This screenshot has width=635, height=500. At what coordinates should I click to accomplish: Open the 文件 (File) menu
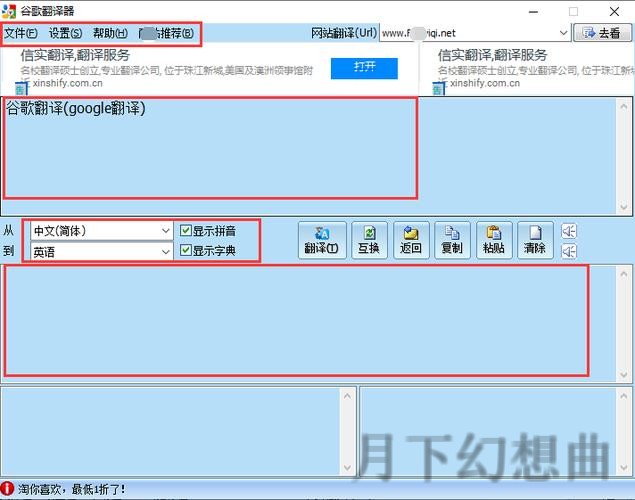coord(20,33)
